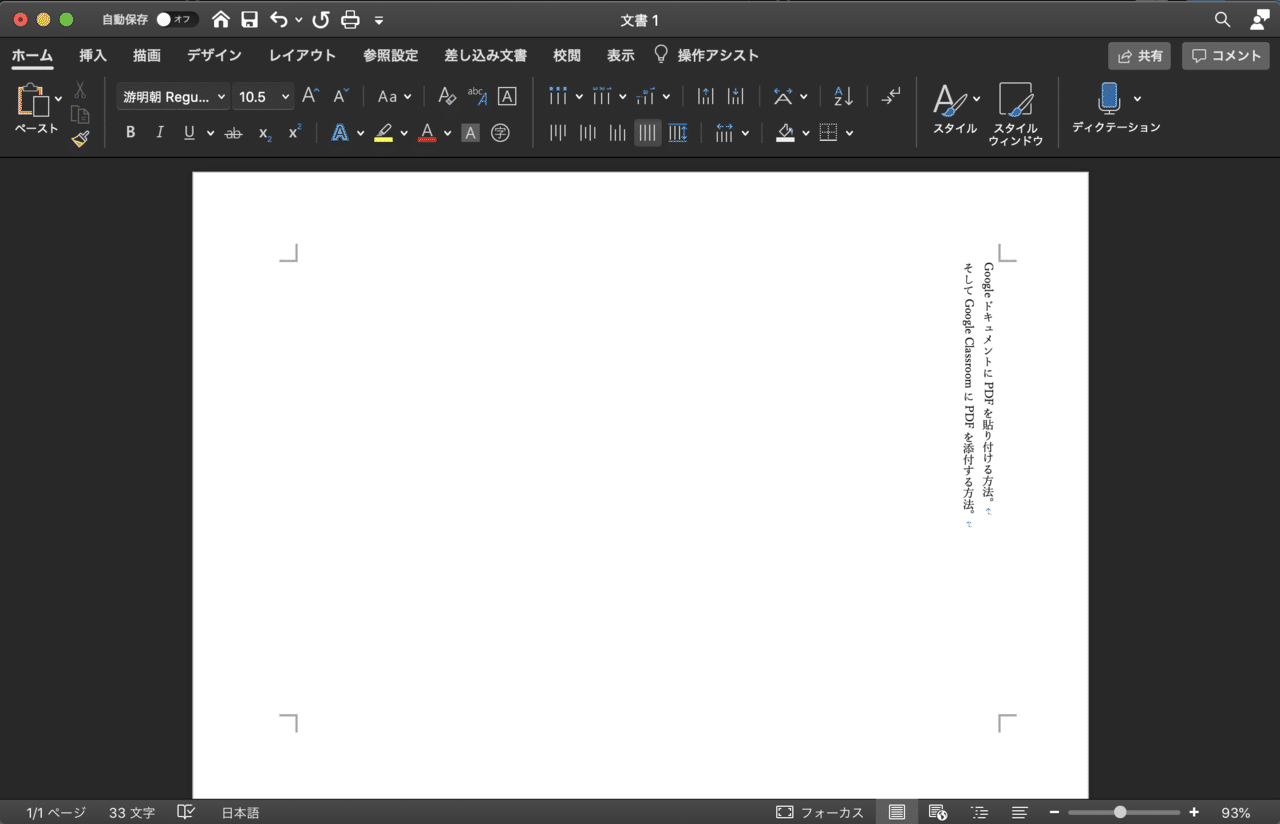Screen dimensions: 1280x824
Task: Expand the highlight color dropdown arrow
Action: [x=404, y=133]
